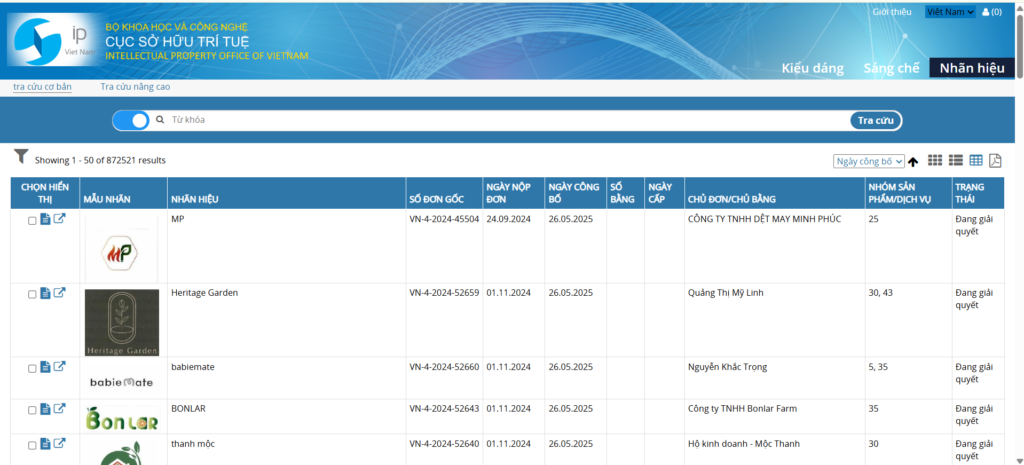View the Bonlar logo thumbnail

(x=121, y=419)
